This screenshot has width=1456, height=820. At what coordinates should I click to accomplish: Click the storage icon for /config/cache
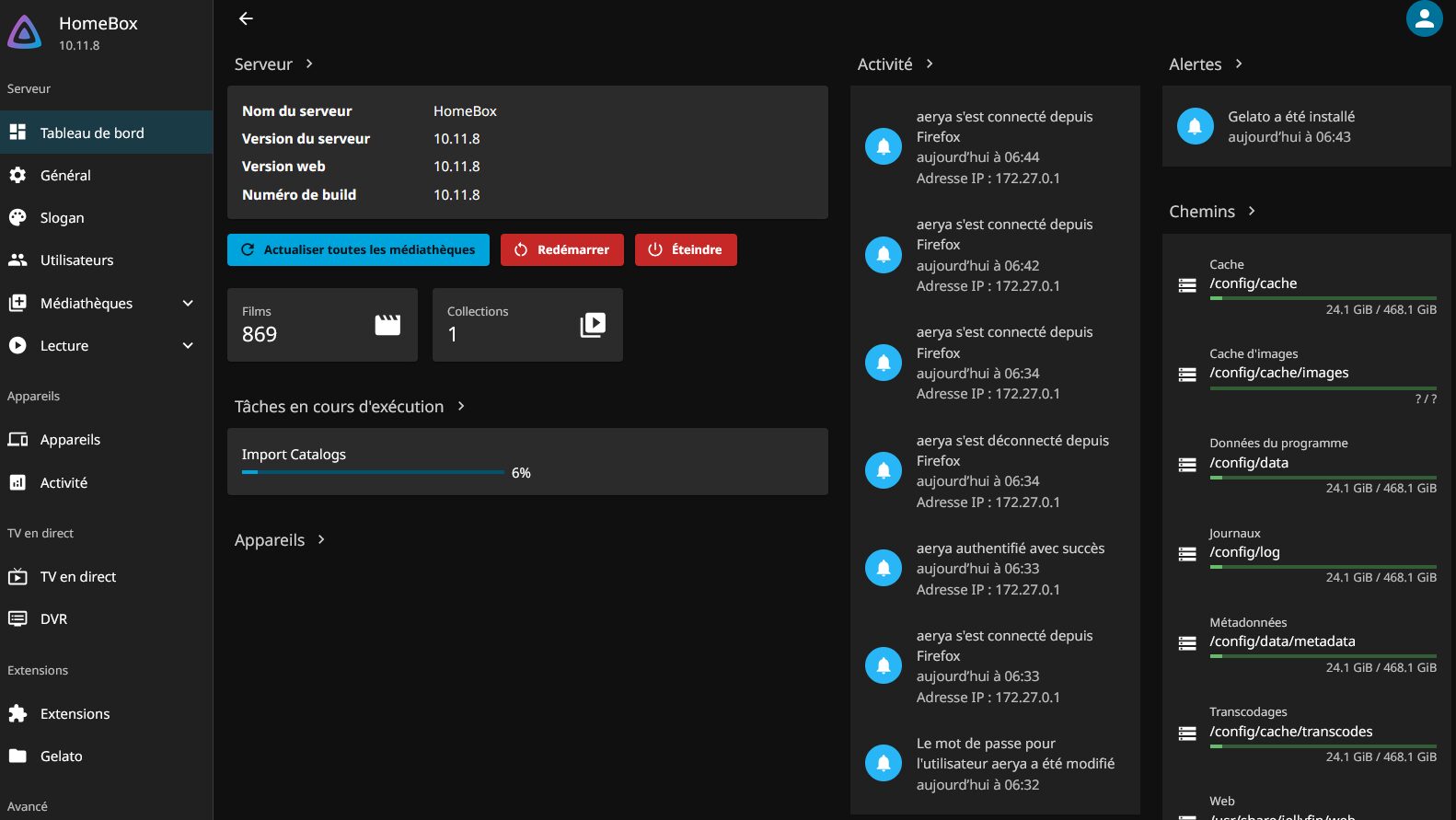(1187, 285)
